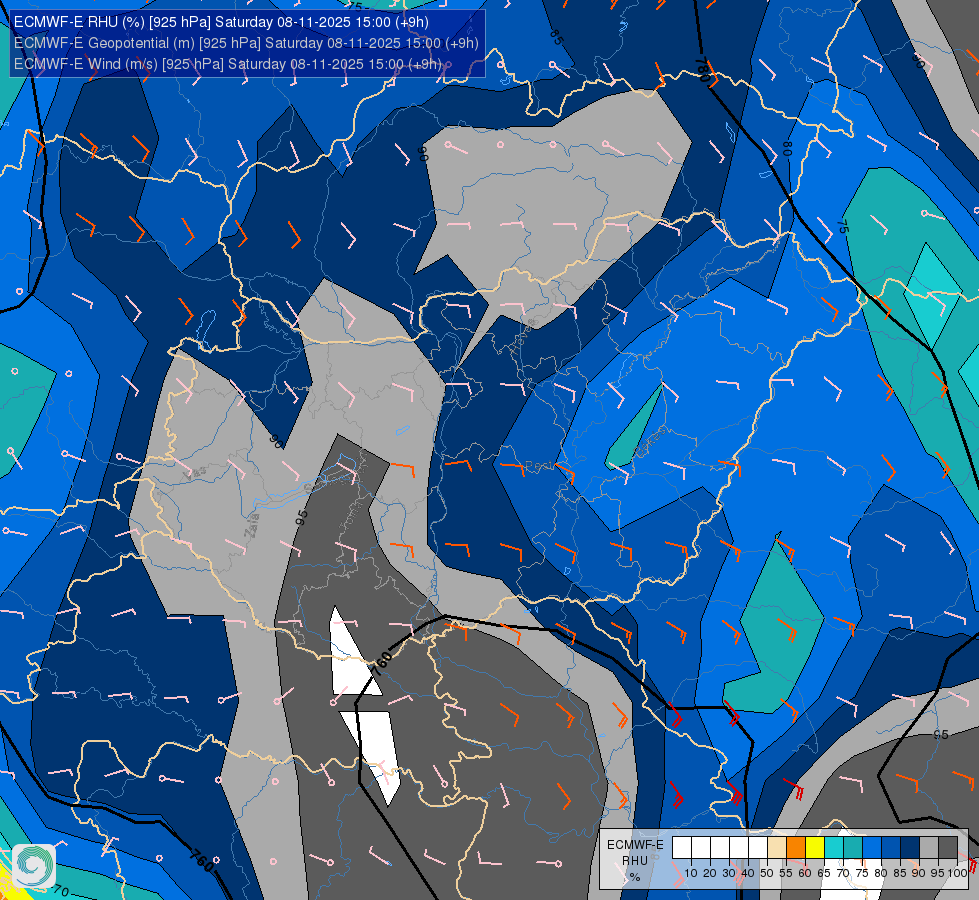Image resolution: width=979 pixels, height=900 pixels.
Task: Click the ECMWF-E Wind (m/s) legend line
Action: pos(228,64)
